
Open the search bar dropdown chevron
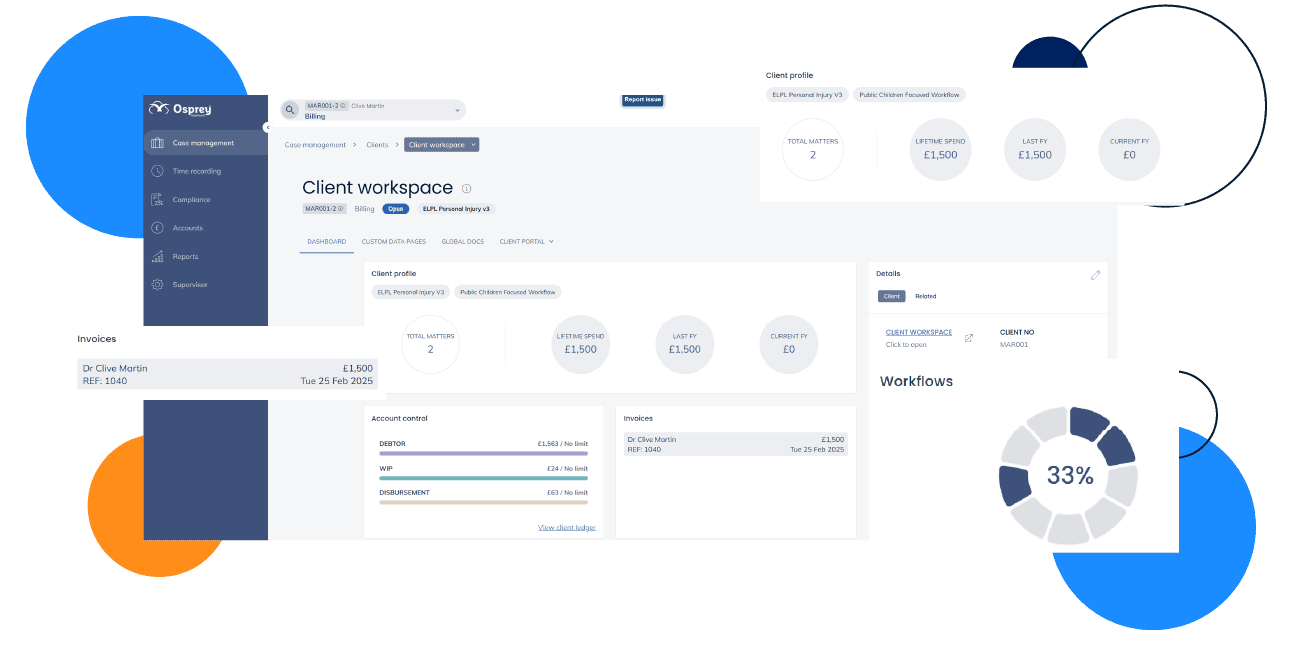tap(456, 108)
